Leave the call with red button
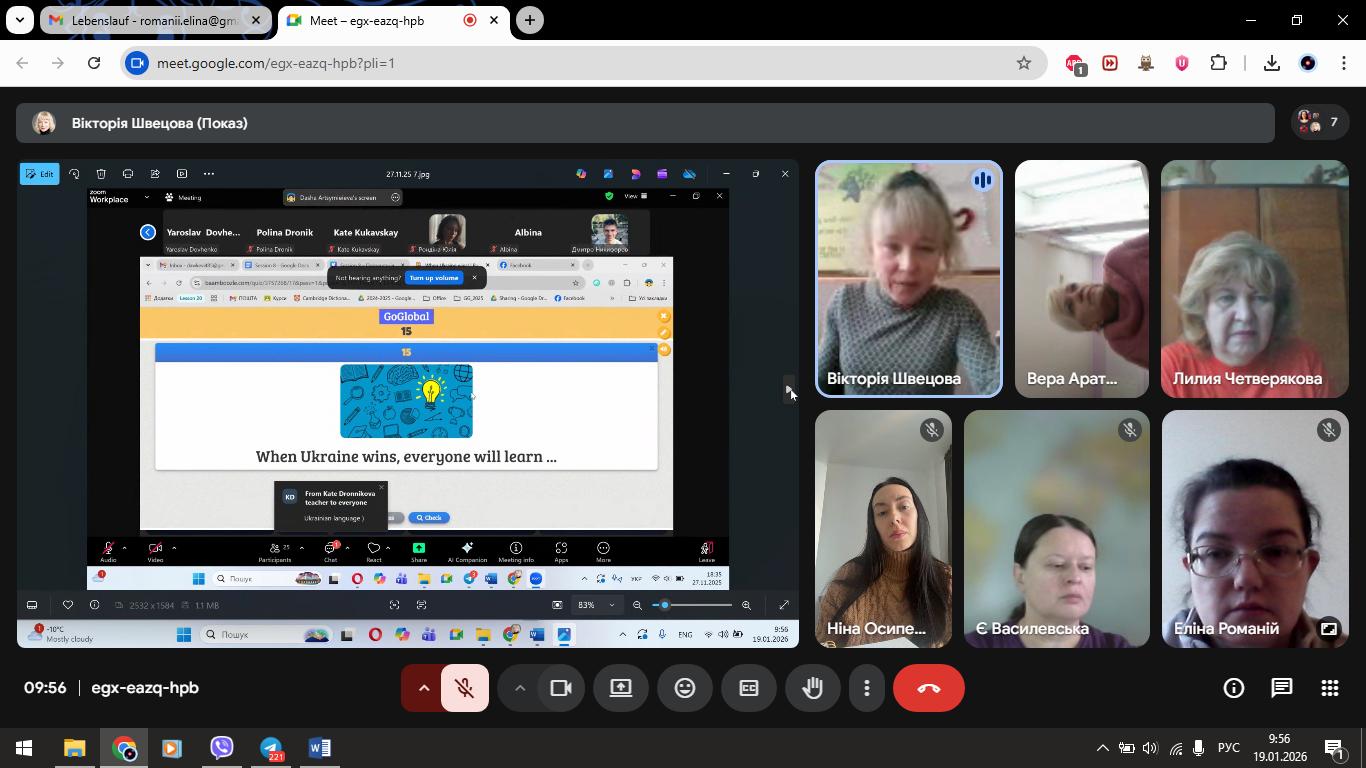Image resolution: width=1366 pixels, height=768 pixels. [929, 688]
